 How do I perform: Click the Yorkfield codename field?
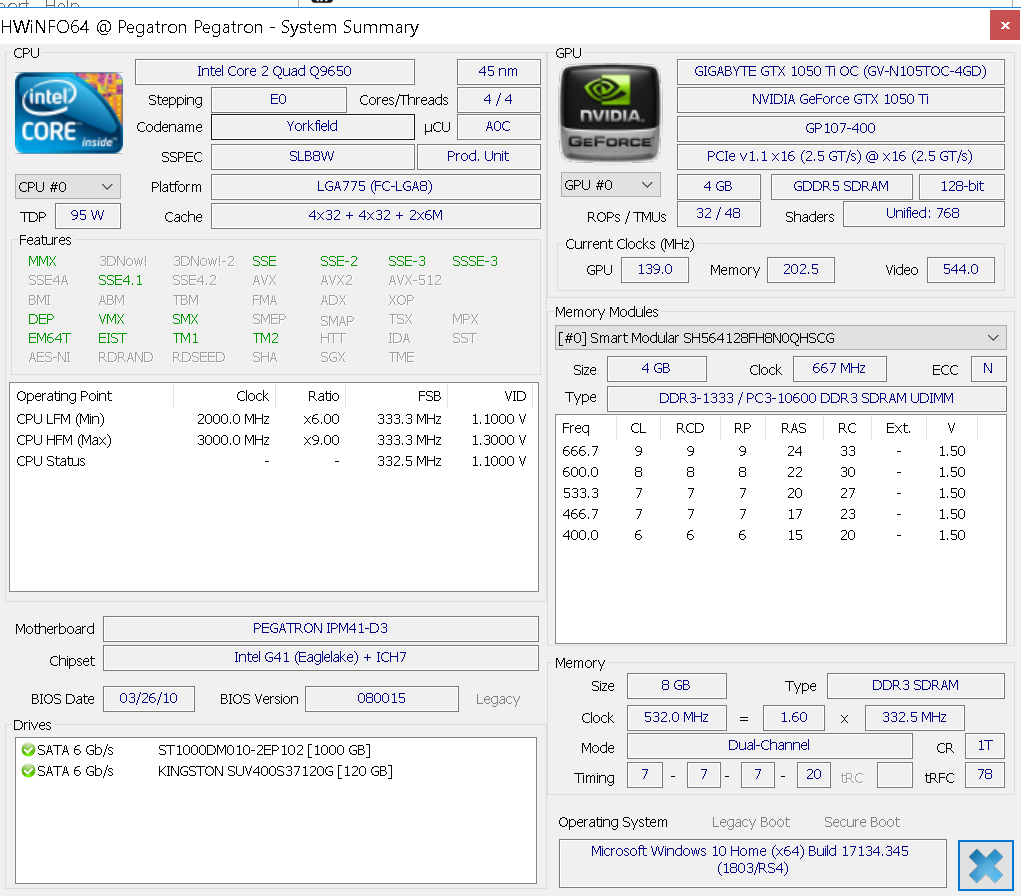click(x=313, y=126)
